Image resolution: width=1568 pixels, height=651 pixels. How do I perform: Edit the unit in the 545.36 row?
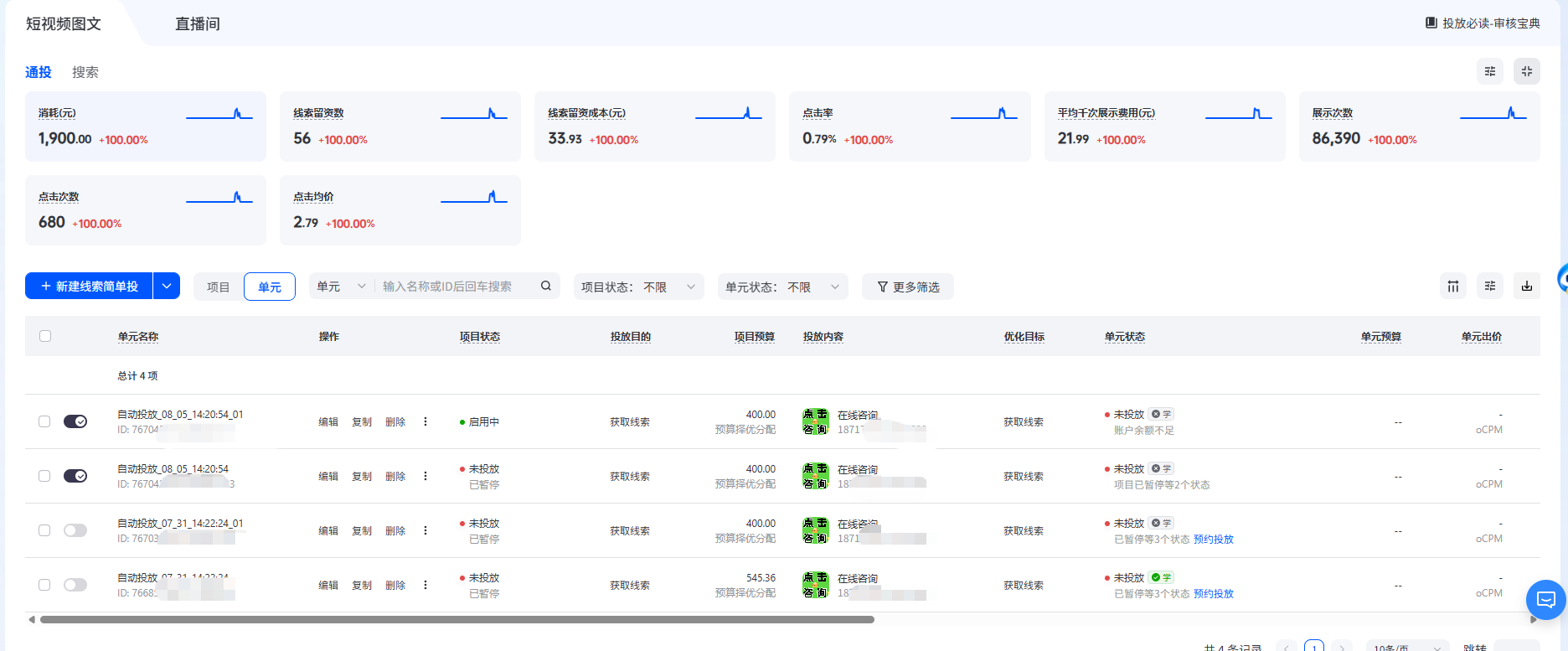pos(328,585)
